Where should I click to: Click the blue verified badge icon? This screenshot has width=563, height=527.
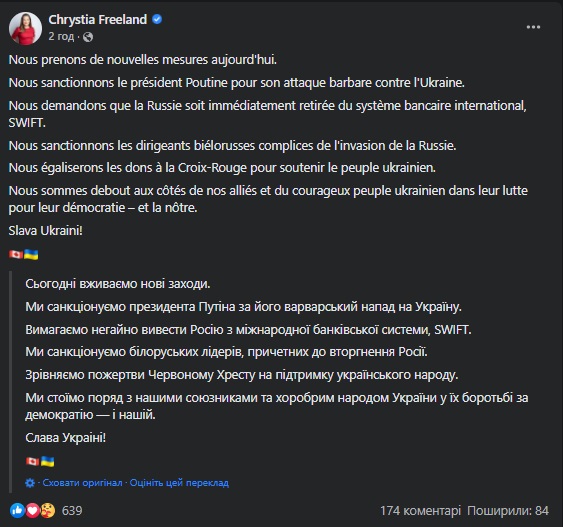(157, 19)
